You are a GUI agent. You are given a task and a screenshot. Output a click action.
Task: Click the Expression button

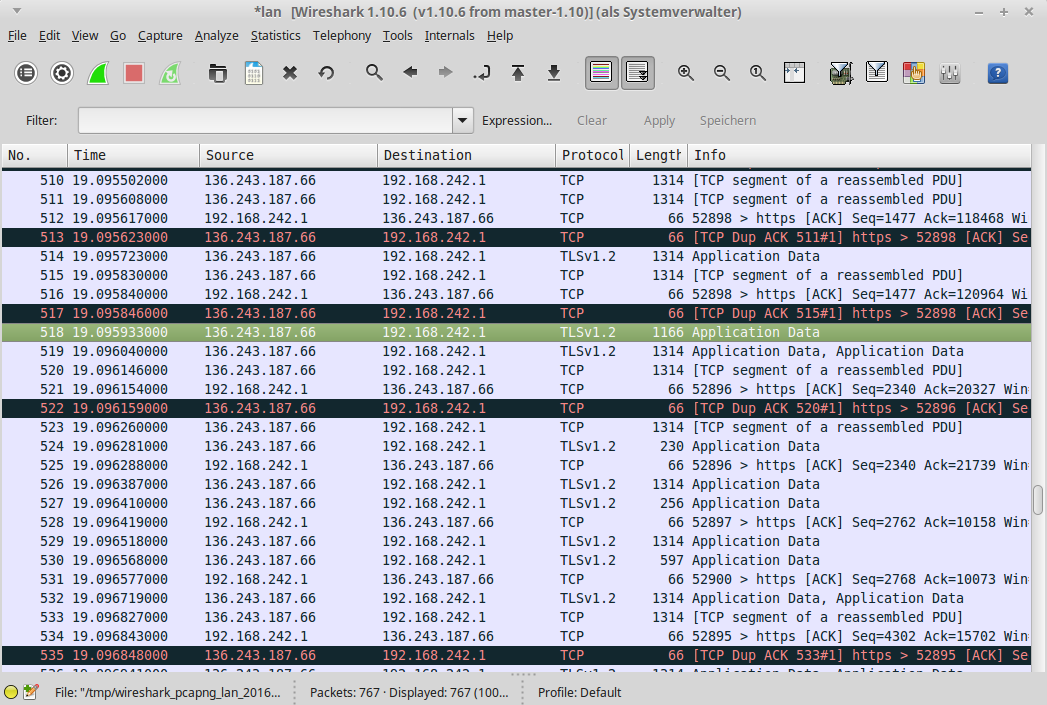pyautogui.click(x=517, y=119)
